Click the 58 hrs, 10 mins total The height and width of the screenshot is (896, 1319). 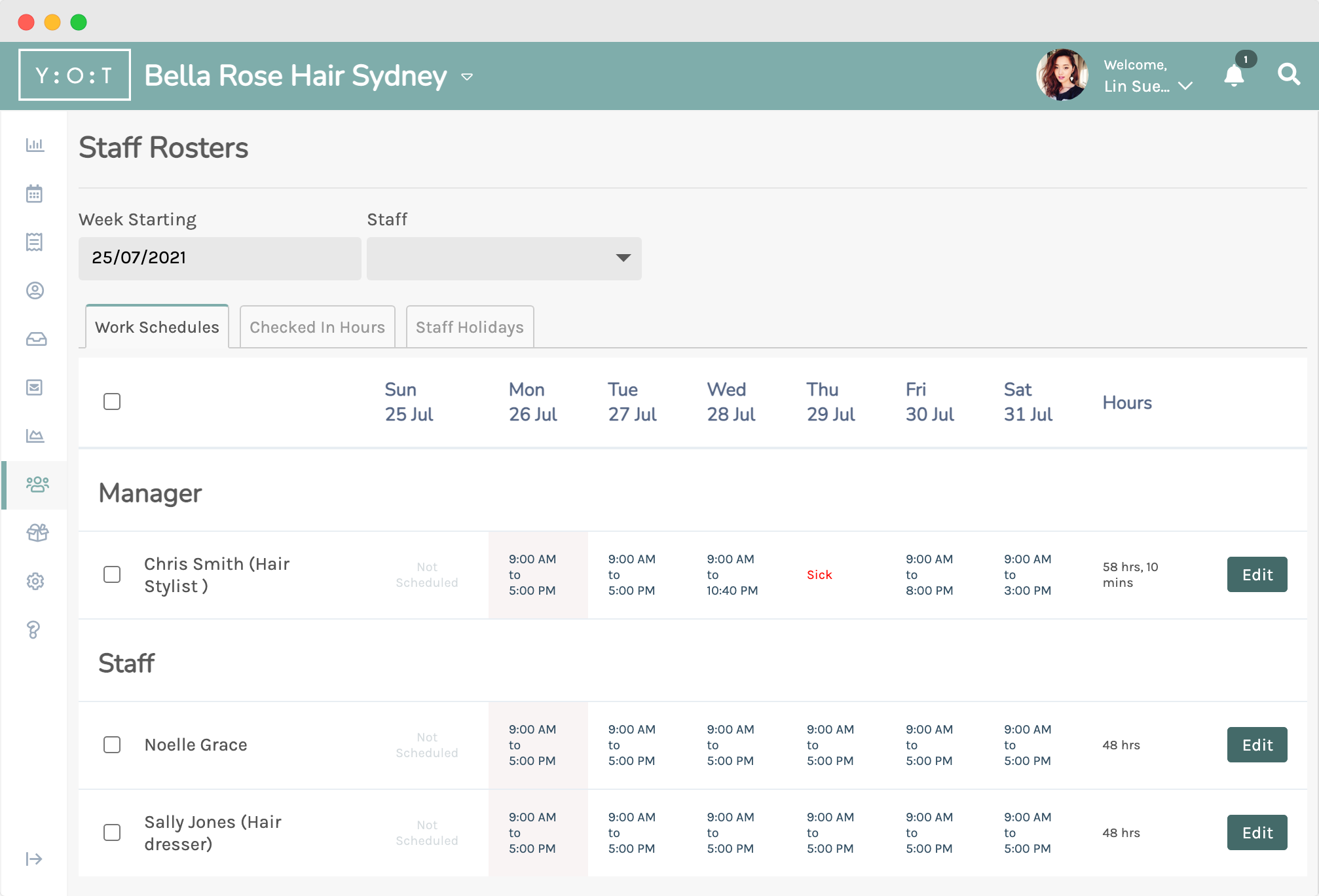pyautogui.click(x=1130, y=574)
